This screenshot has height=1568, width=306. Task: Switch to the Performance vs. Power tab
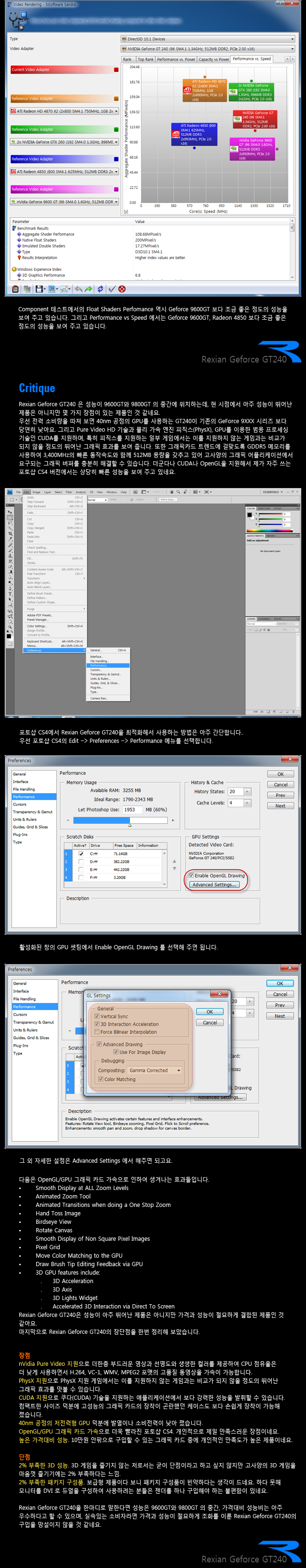click(x=176, y=60)
